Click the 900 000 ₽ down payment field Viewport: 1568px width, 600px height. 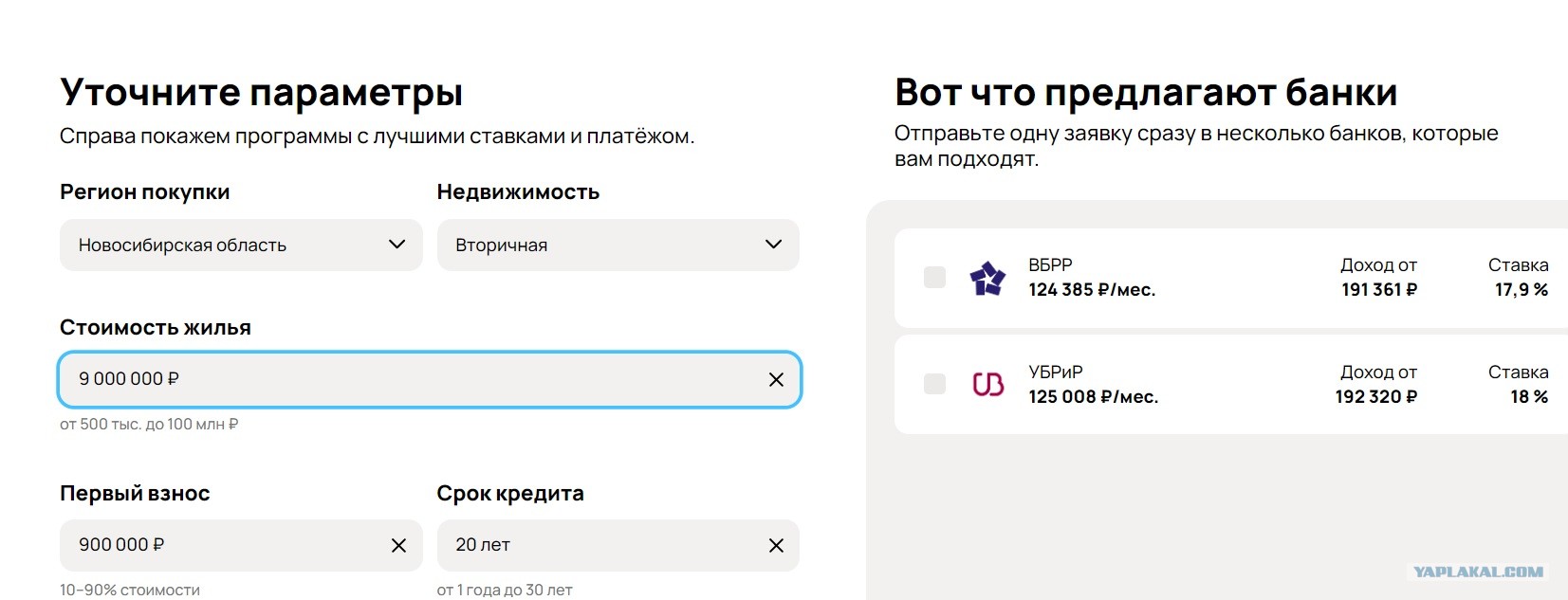(x=241, y=545)
